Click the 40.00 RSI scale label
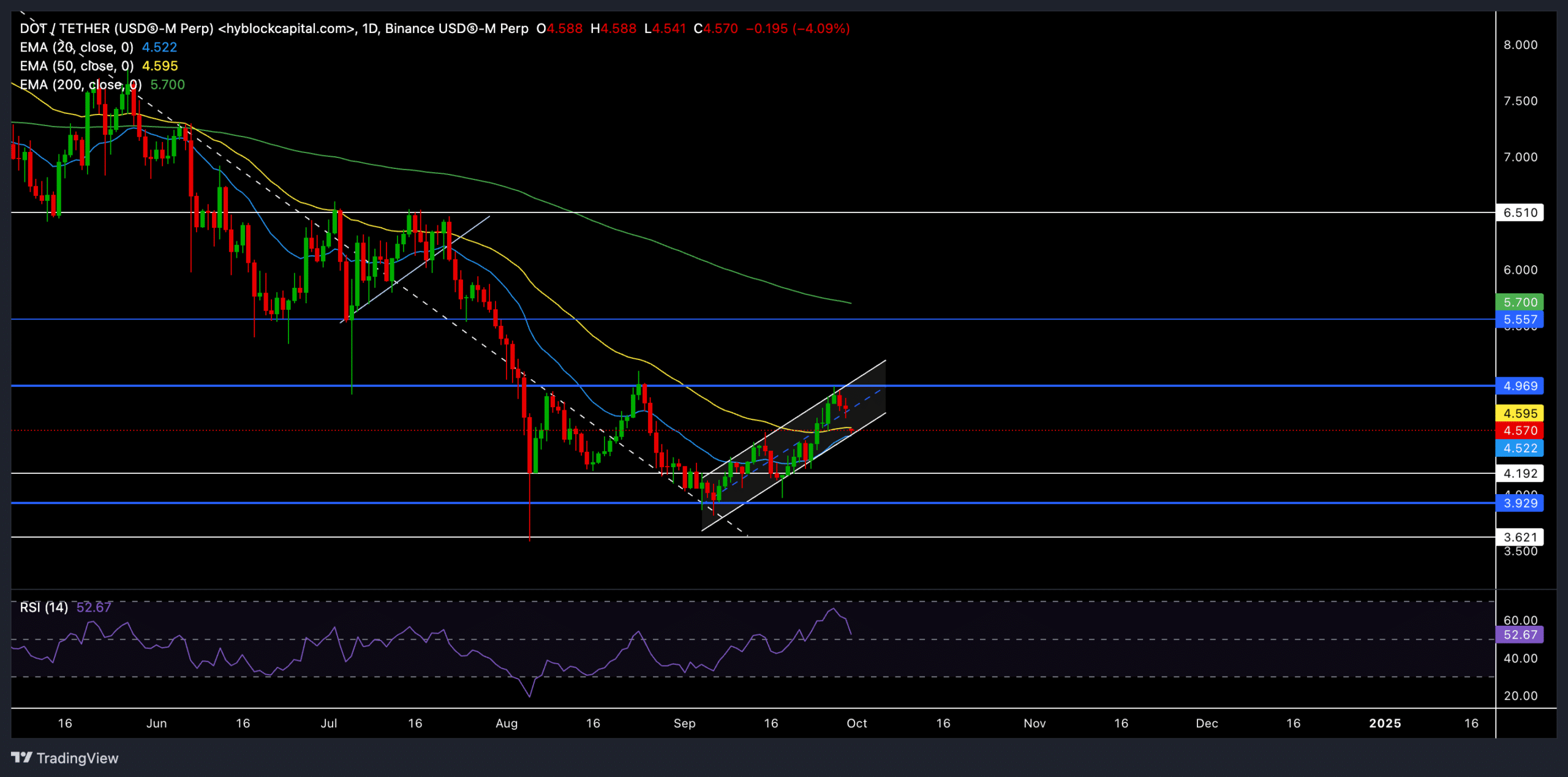The image size is (1568, 777). pos(1520,658)
